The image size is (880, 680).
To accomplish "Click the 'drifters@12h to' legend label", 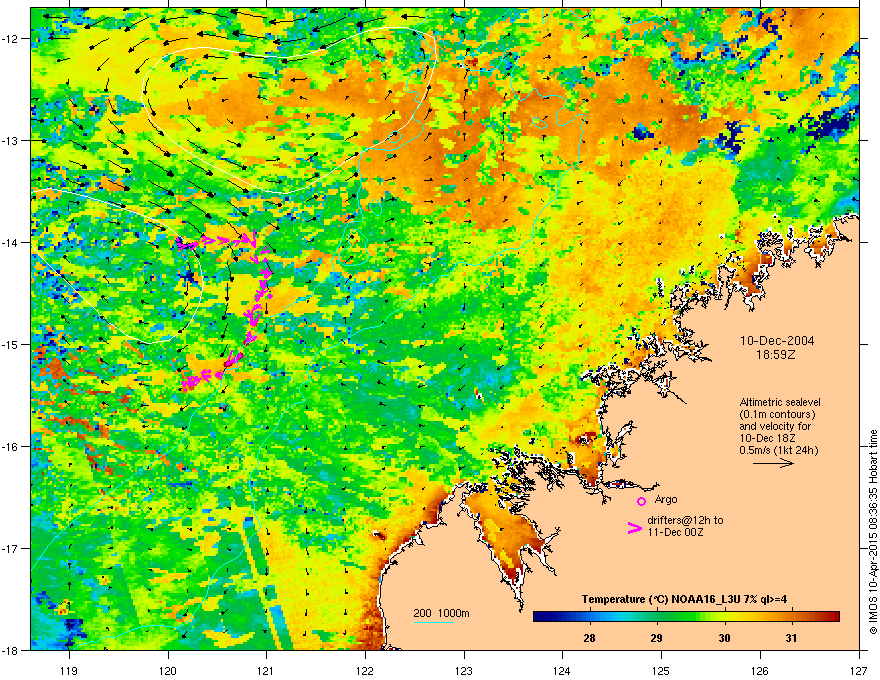I will (x=685, y=520).
